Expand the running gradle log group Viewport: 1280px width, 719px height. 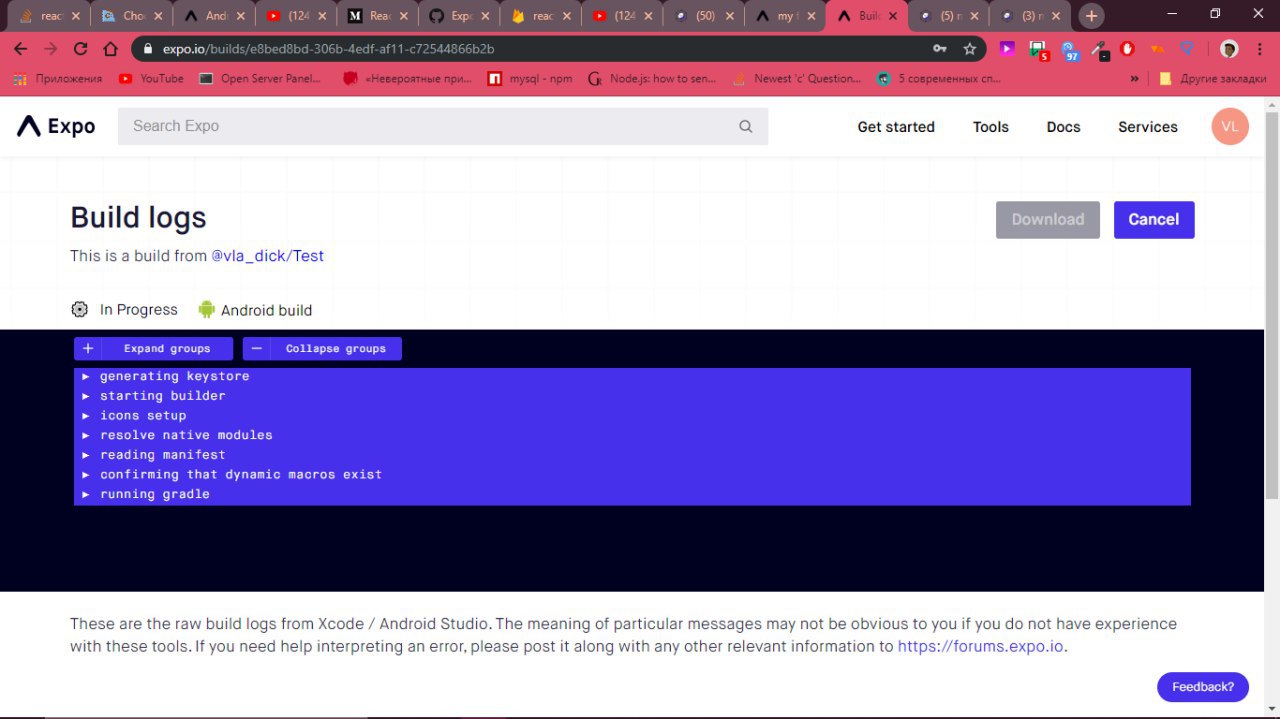[632, 494]
